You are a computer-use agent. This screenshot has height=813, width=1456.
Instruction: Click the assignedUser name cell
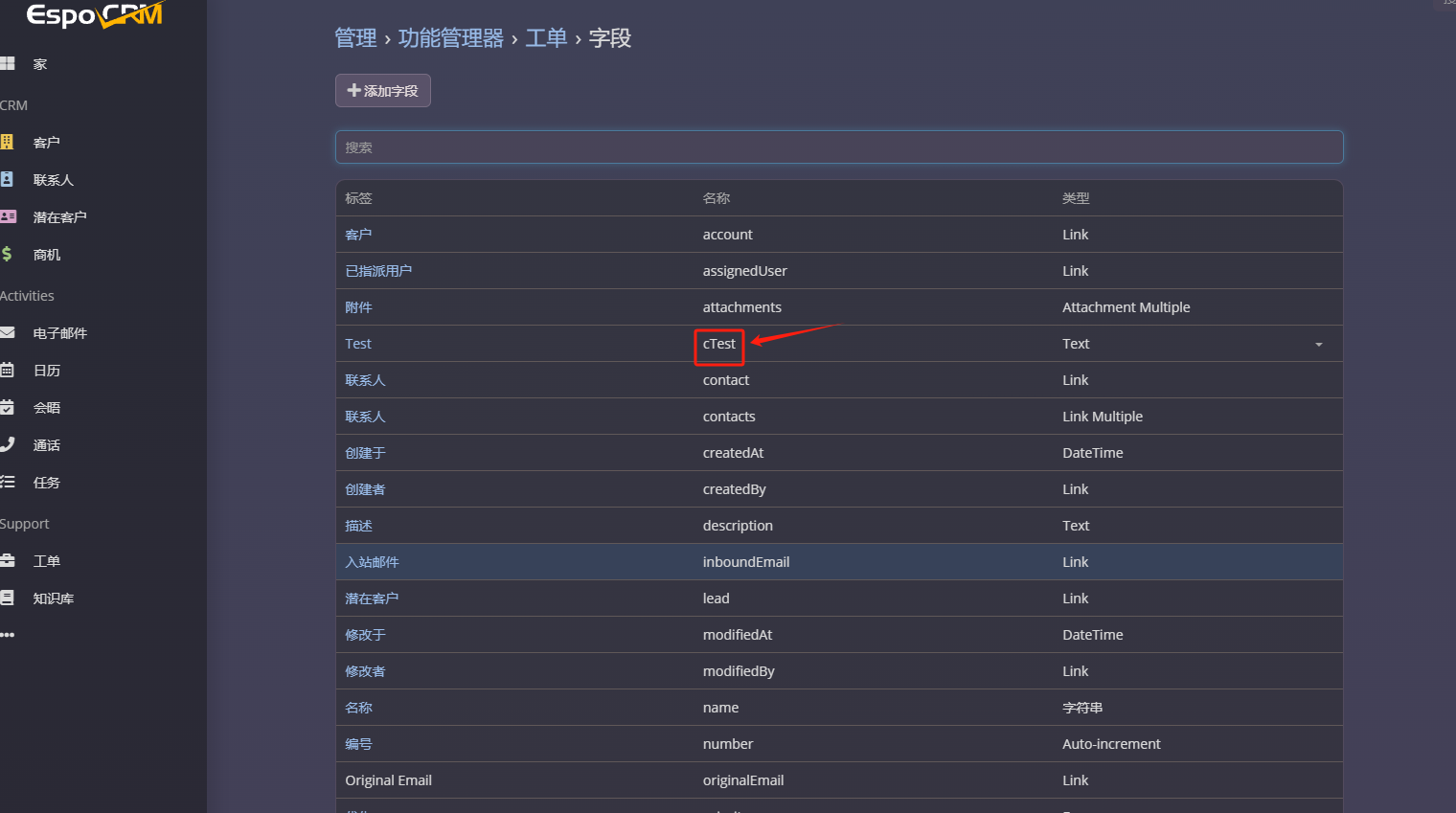coord(745,271)
